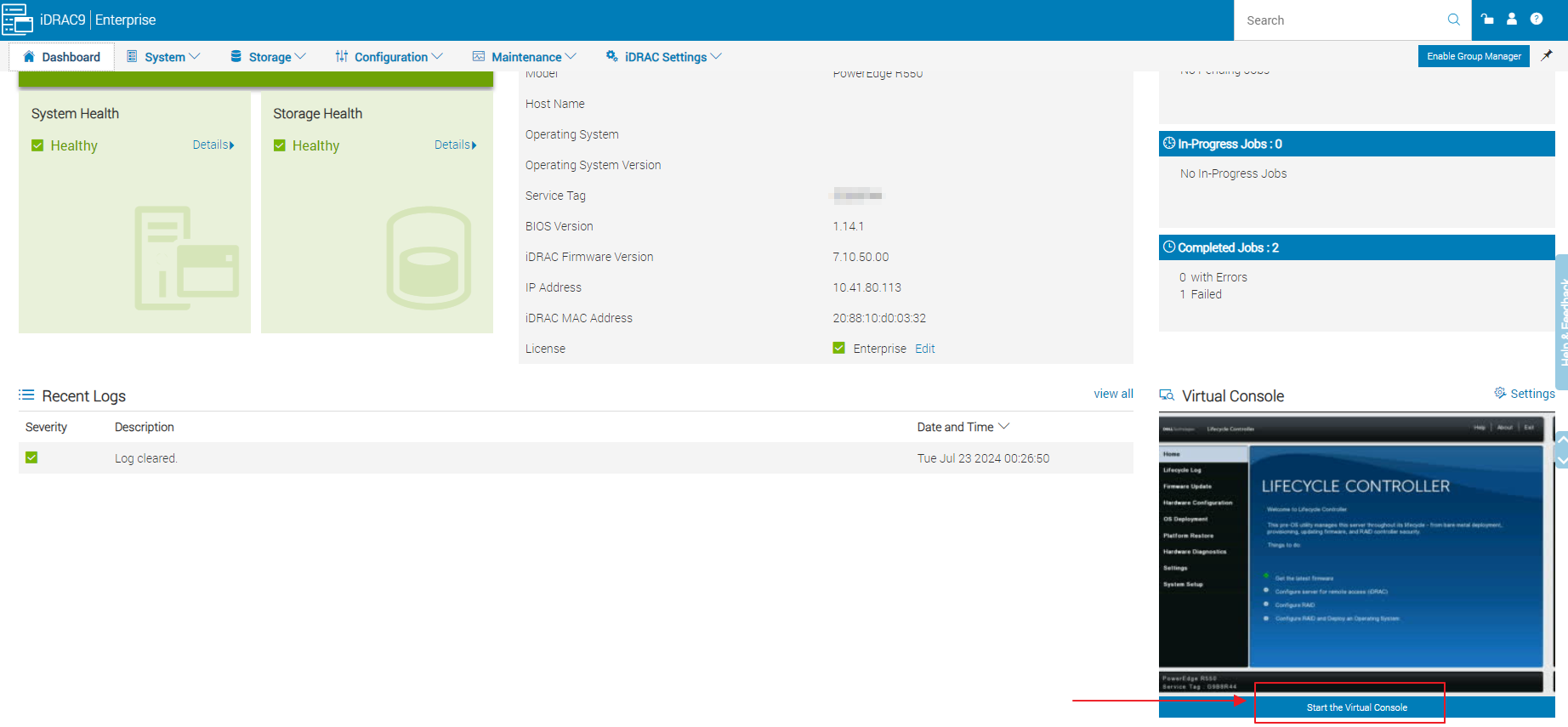Click Enable Group Manager button
Viewport: 1568px width, 727px height.
pos(1474,56)
